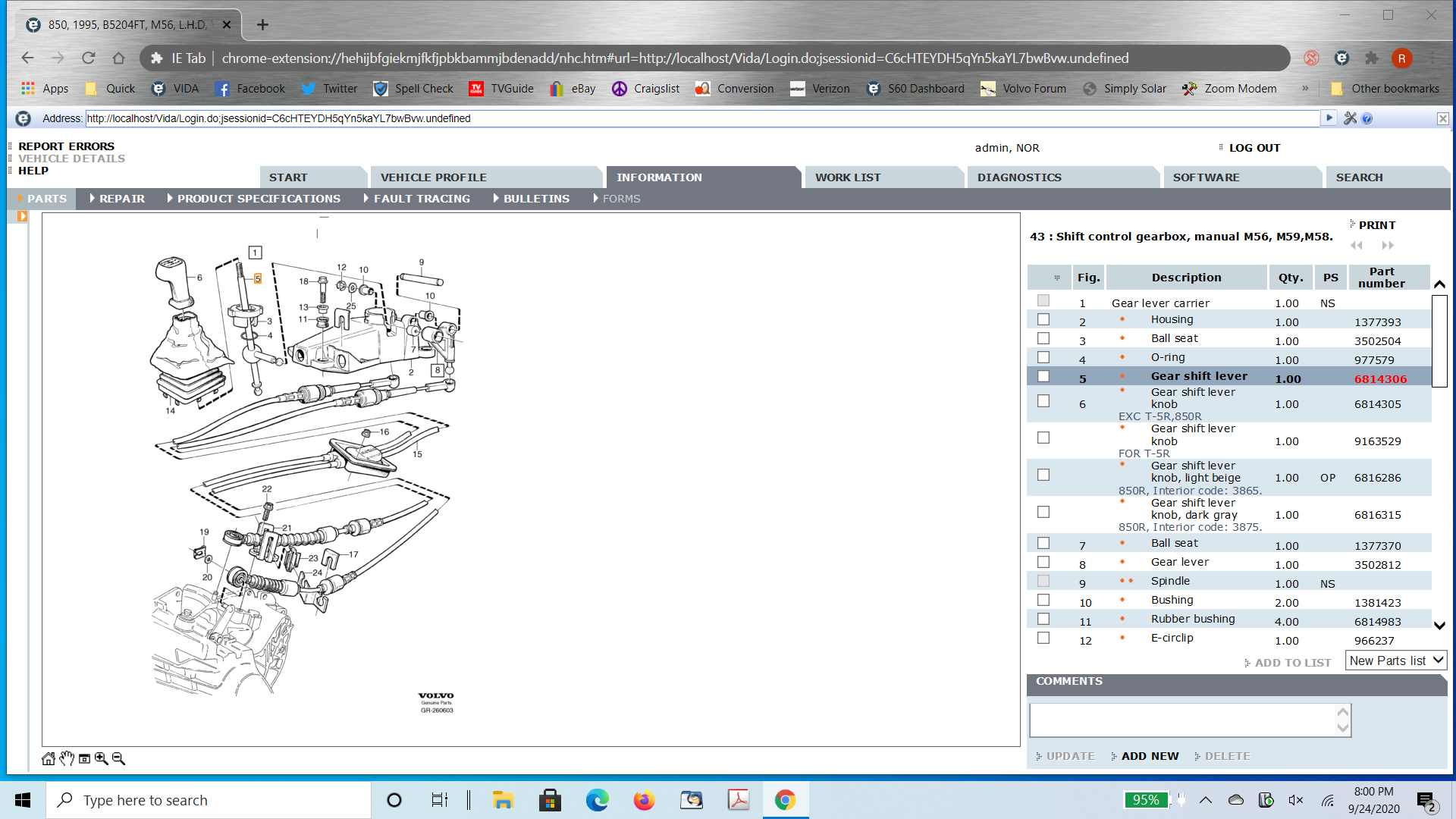Tick the checkbox for Gear shift lever
The width and height of the screenshot is (1456, 819).
1043,377
